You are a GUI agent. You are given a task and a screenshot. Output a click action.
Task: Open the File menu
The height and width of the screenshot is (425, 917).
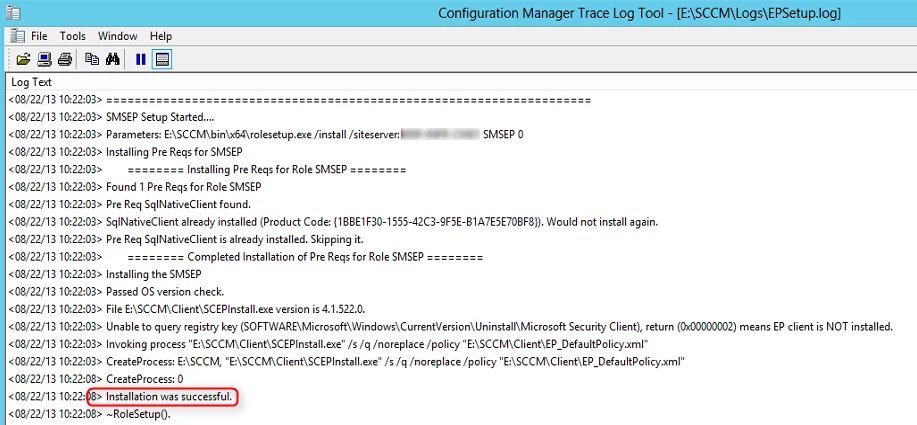point(39,36)
